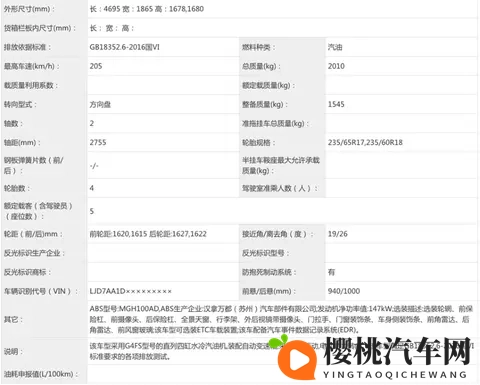
Task: Click the label 其它
Action: [x=13, y=320]
